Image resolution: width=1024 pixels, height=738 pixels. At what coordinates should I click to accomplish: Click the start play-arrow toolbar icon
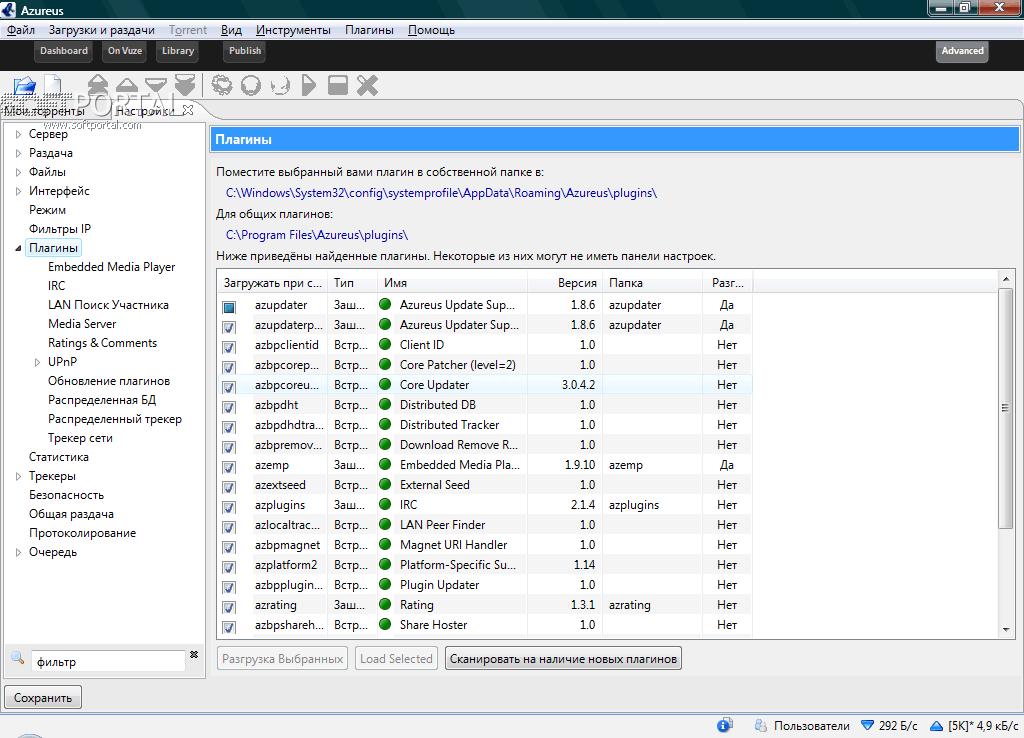pos(309,85)
